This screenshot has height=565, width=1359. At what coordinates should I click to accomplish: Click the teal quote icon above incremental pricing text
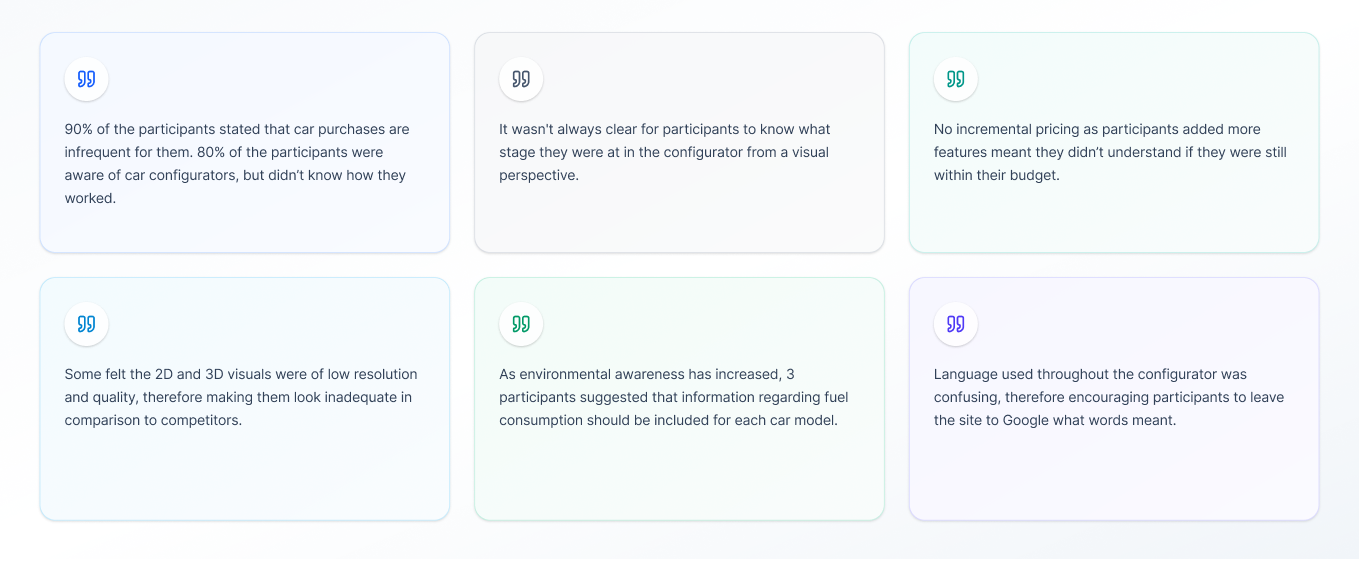(956, 79)
